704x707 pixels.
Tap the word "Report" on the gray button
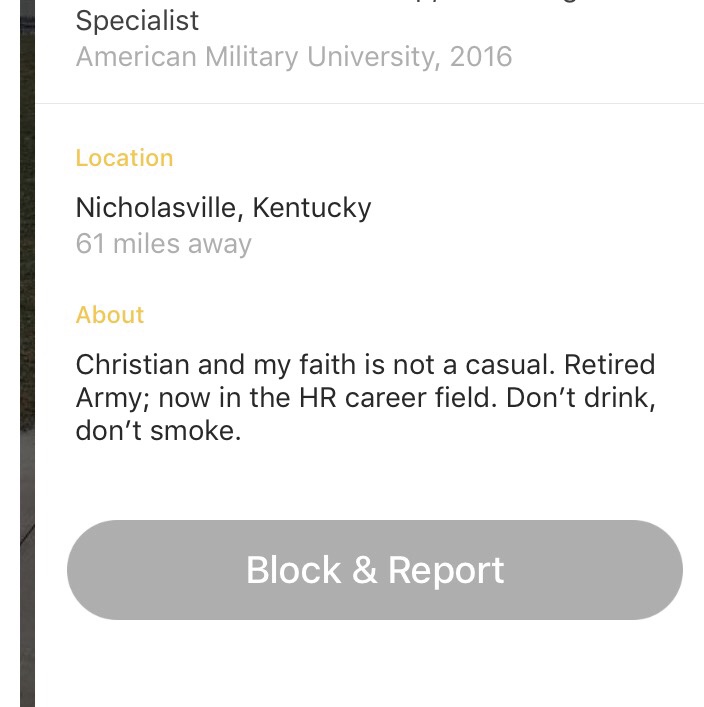click(x=446, y=570)
